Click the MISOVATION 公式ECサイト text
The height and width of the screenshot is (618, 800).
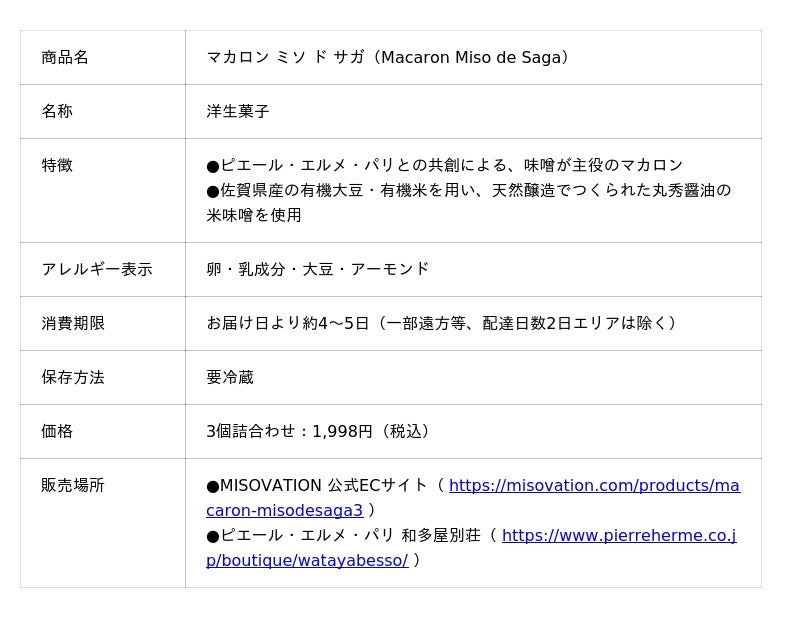(316, 485)
